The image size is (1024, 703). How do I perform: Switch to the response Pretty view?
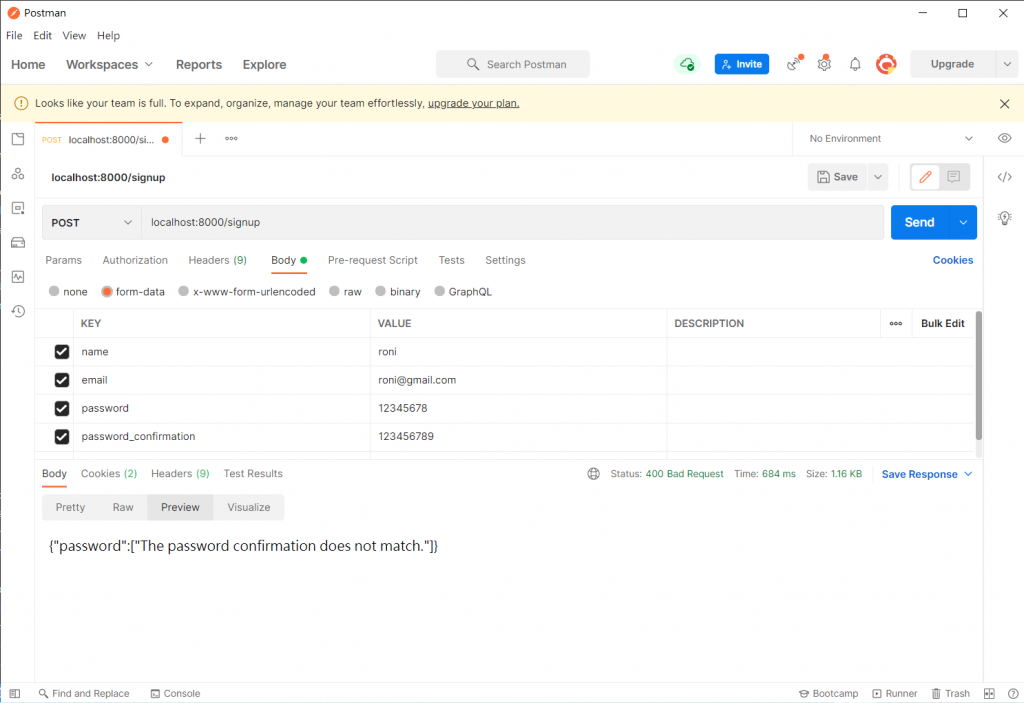tap(70, 507)
